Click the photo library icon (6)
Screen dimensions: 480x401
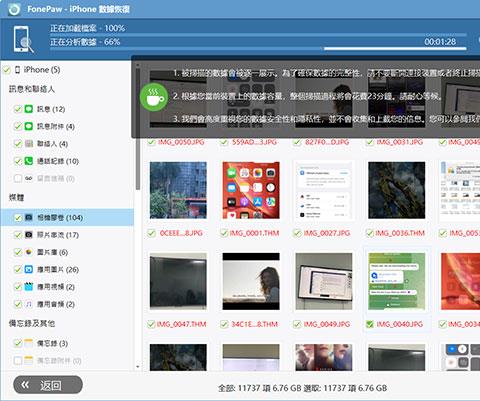click(x=29, y=252)
